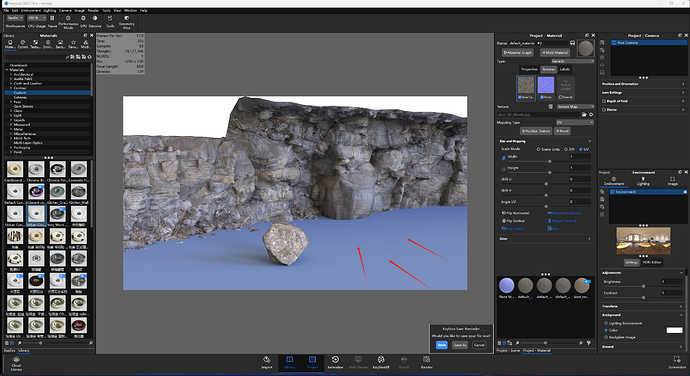Take a Screenshot with bottom-right icon
The height and width of the screenshot is (376, 690).
(677, 363)
